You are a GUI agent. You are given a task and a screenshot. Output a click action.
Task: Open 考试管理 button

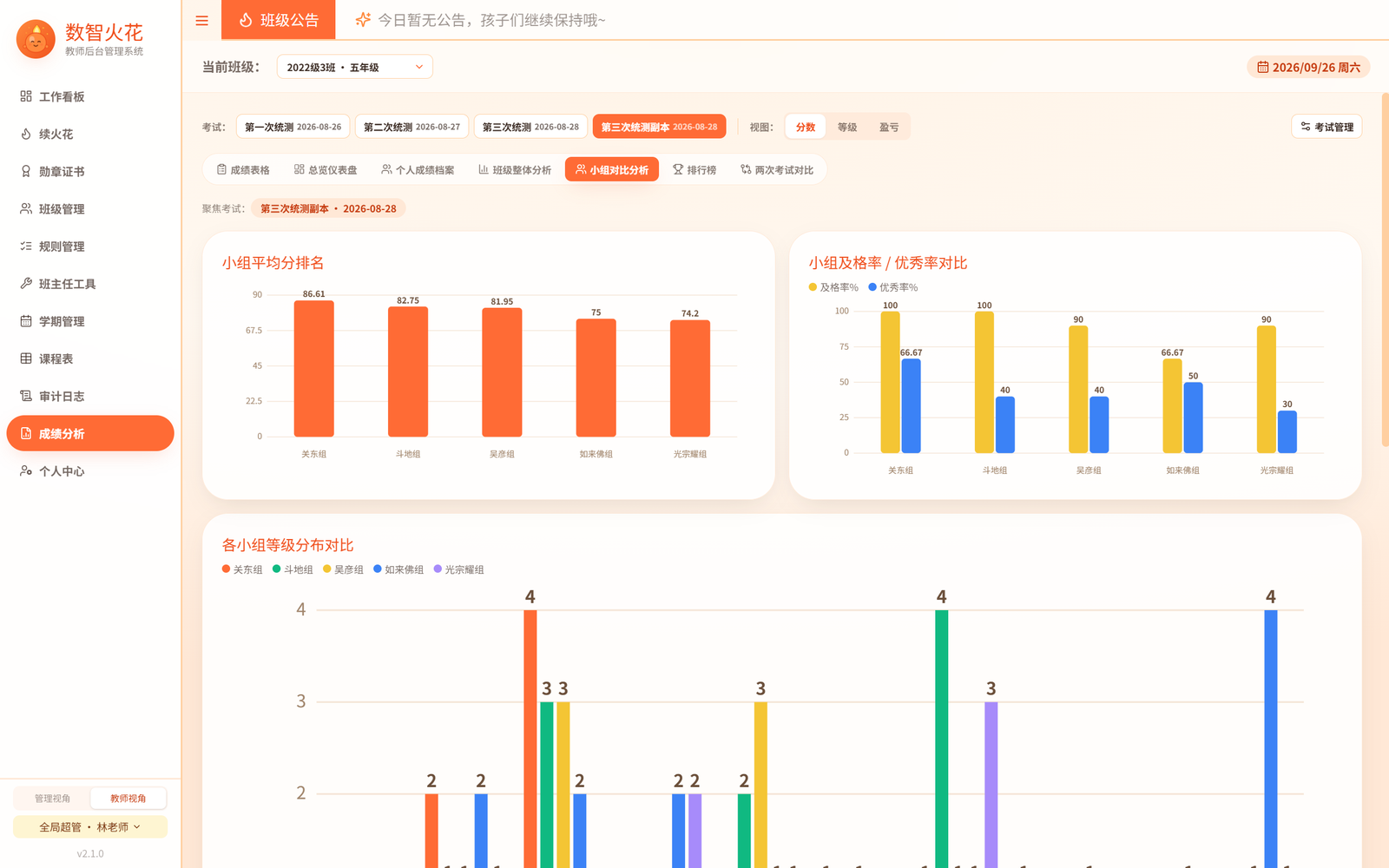[1327, 127]
